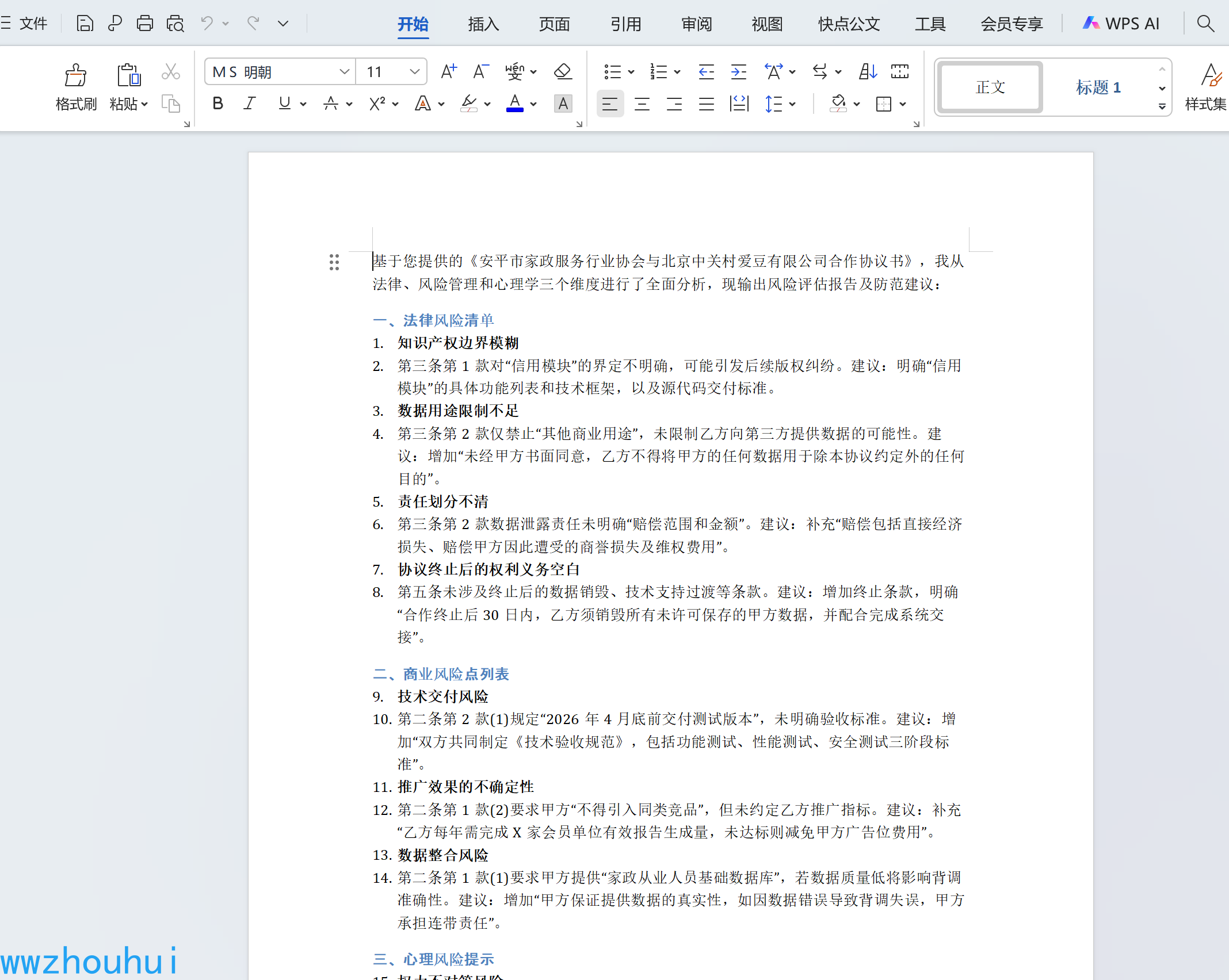Apply the 标题 1 style
1229x980 pixels.
coord(1098,87)
